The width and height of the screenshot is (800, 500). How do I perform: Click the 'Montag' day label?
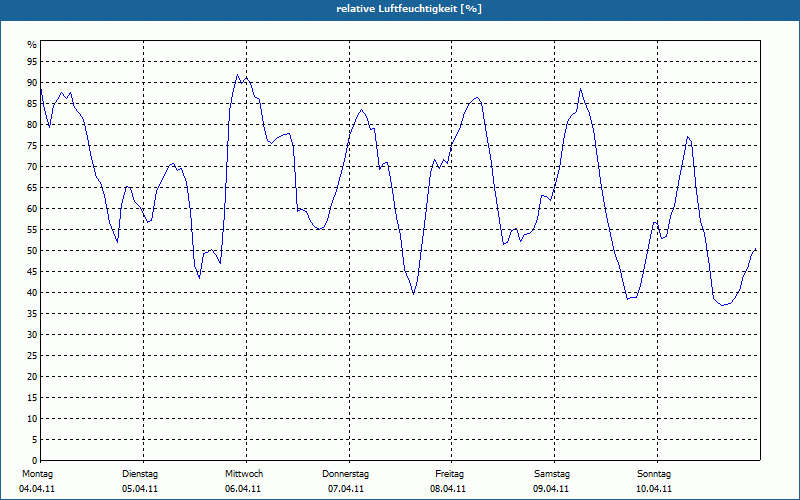37,474
